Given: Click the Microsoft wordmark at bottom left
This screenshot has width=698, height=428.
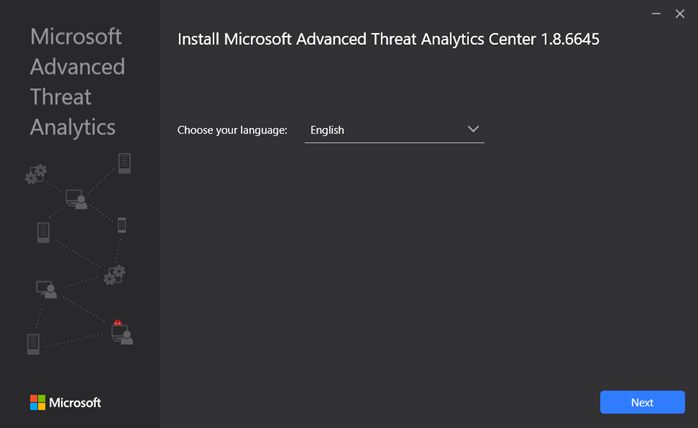Looking at the screenshot, I should pyautogui.click(x=75, y=403).
